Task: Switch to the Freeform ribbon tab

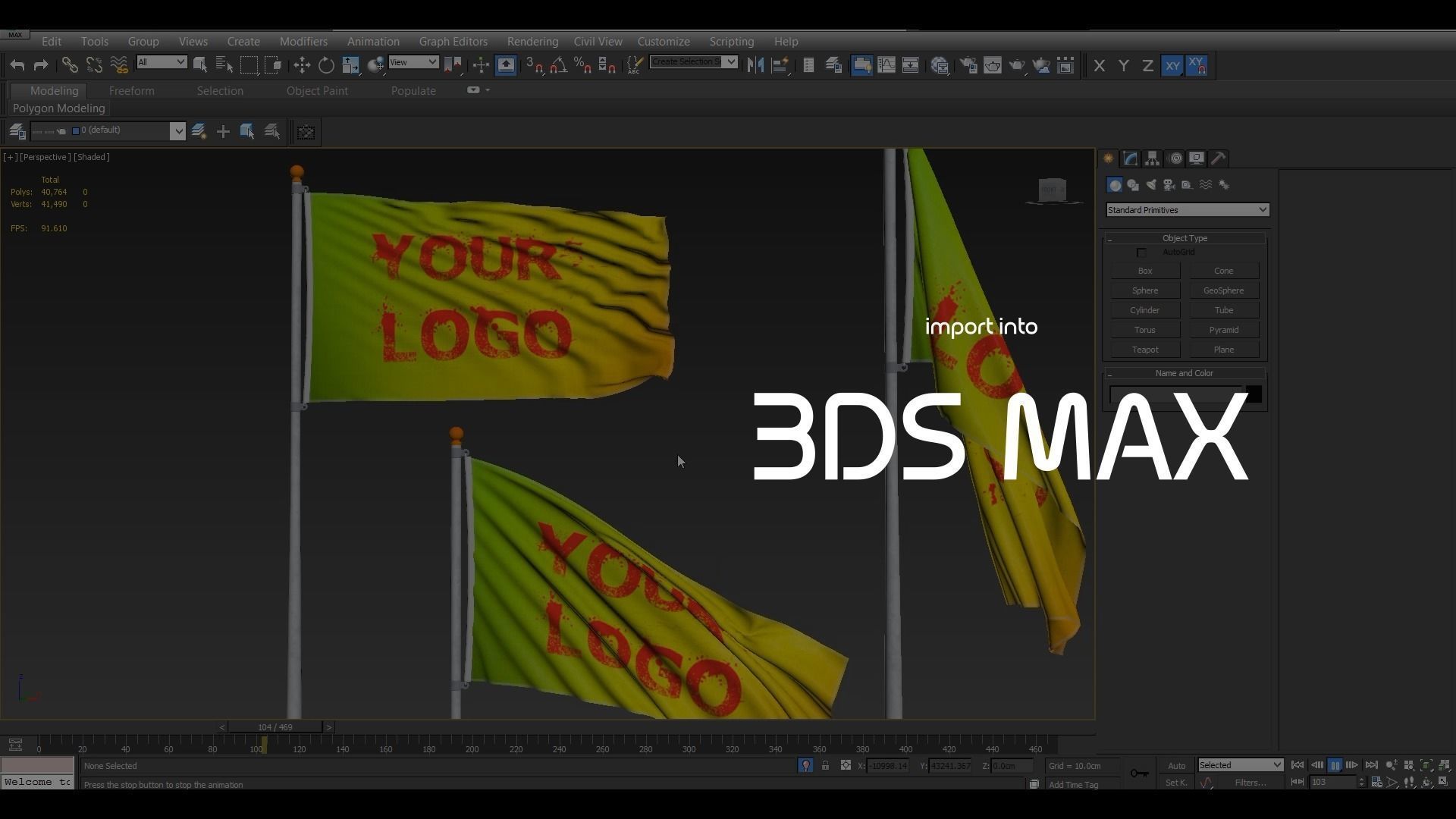Action: tap(132, 91)
